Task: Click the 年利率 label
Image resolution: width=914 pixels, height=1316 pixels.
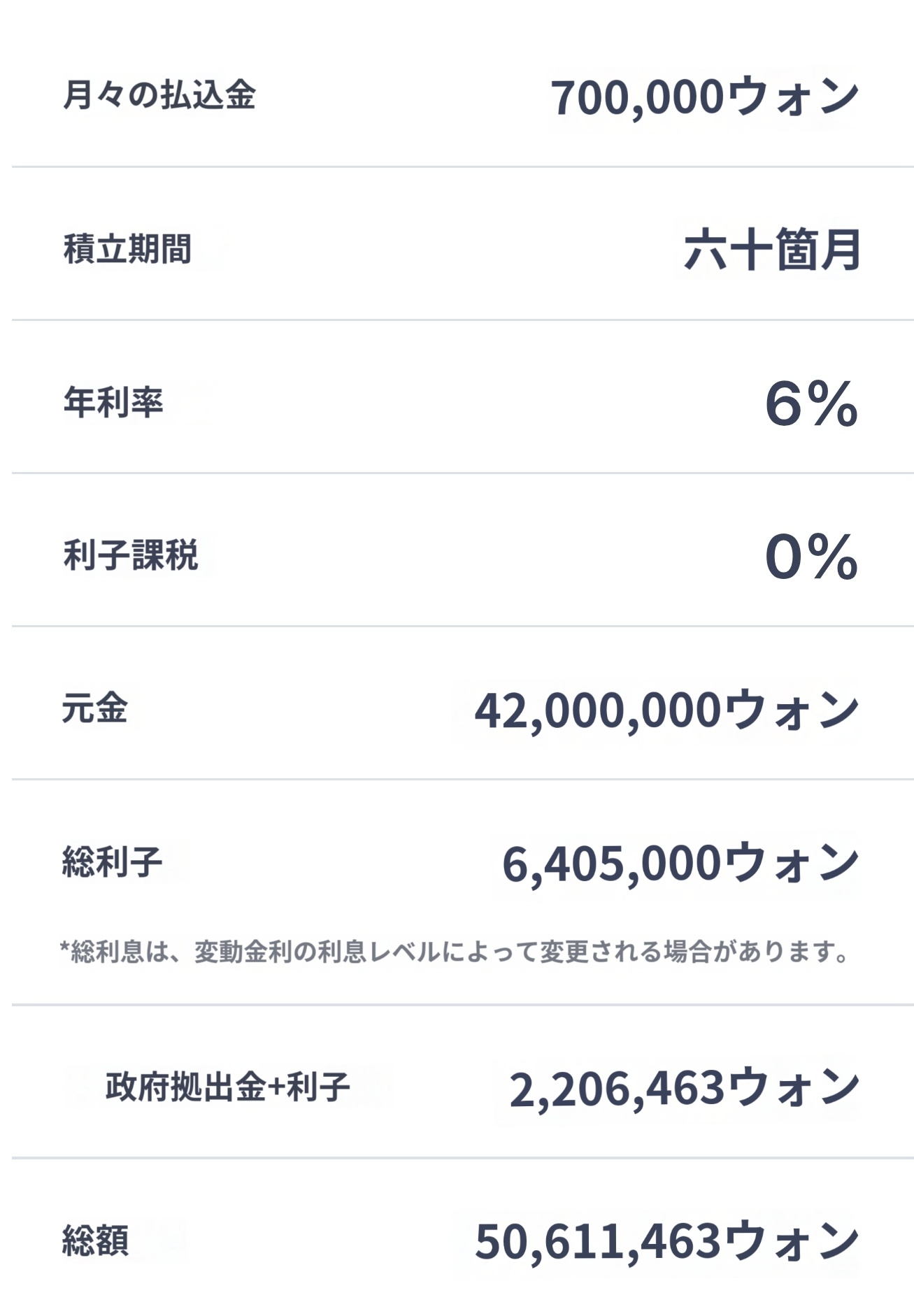Action: (113, 402)
